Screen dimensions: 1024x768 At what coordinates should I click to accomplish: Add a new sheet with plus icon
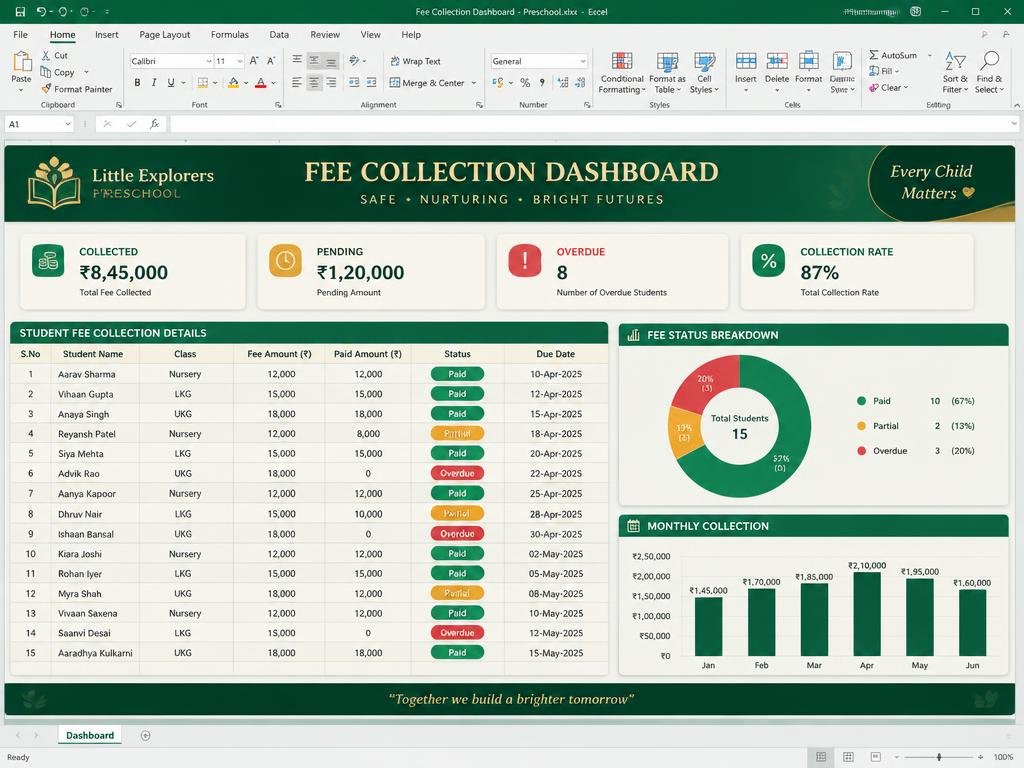pos(146,735)
